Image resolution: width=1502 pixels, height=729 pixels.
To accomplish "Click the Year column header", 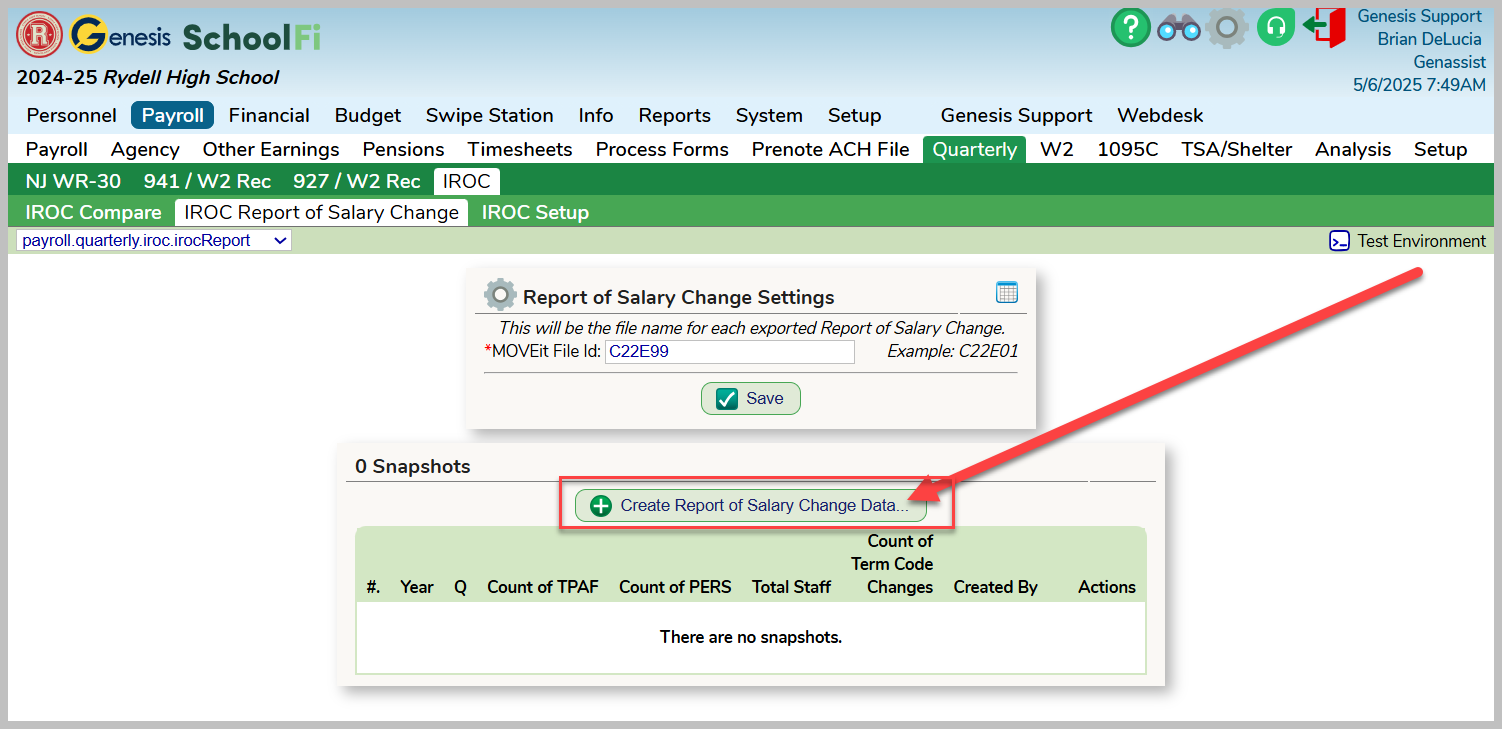I will pyautogui.click(x=417, y=587).
